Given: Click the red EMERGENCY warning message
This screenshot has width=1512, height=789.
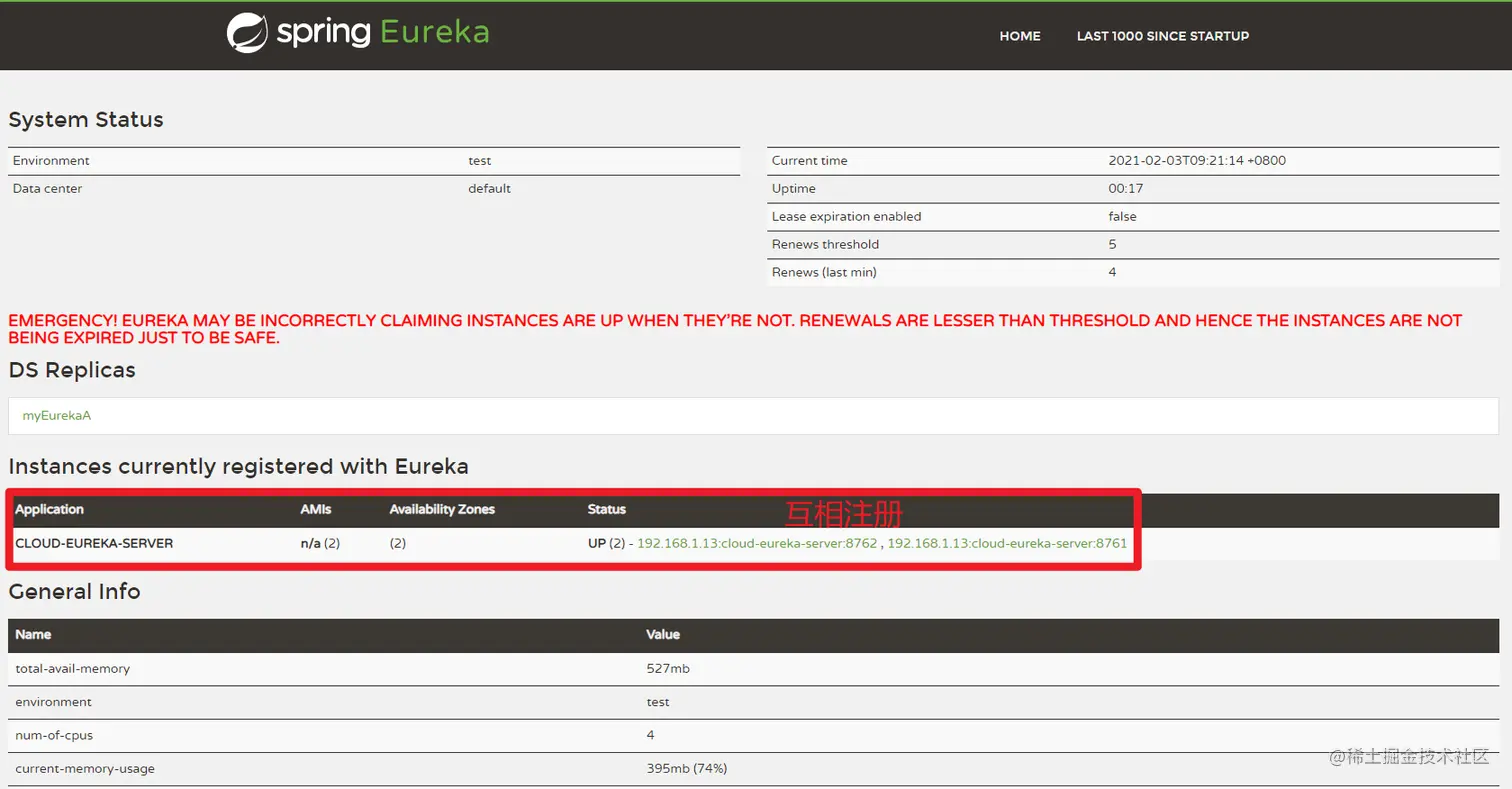Looking at the screenshot, I should coord(735,329).
